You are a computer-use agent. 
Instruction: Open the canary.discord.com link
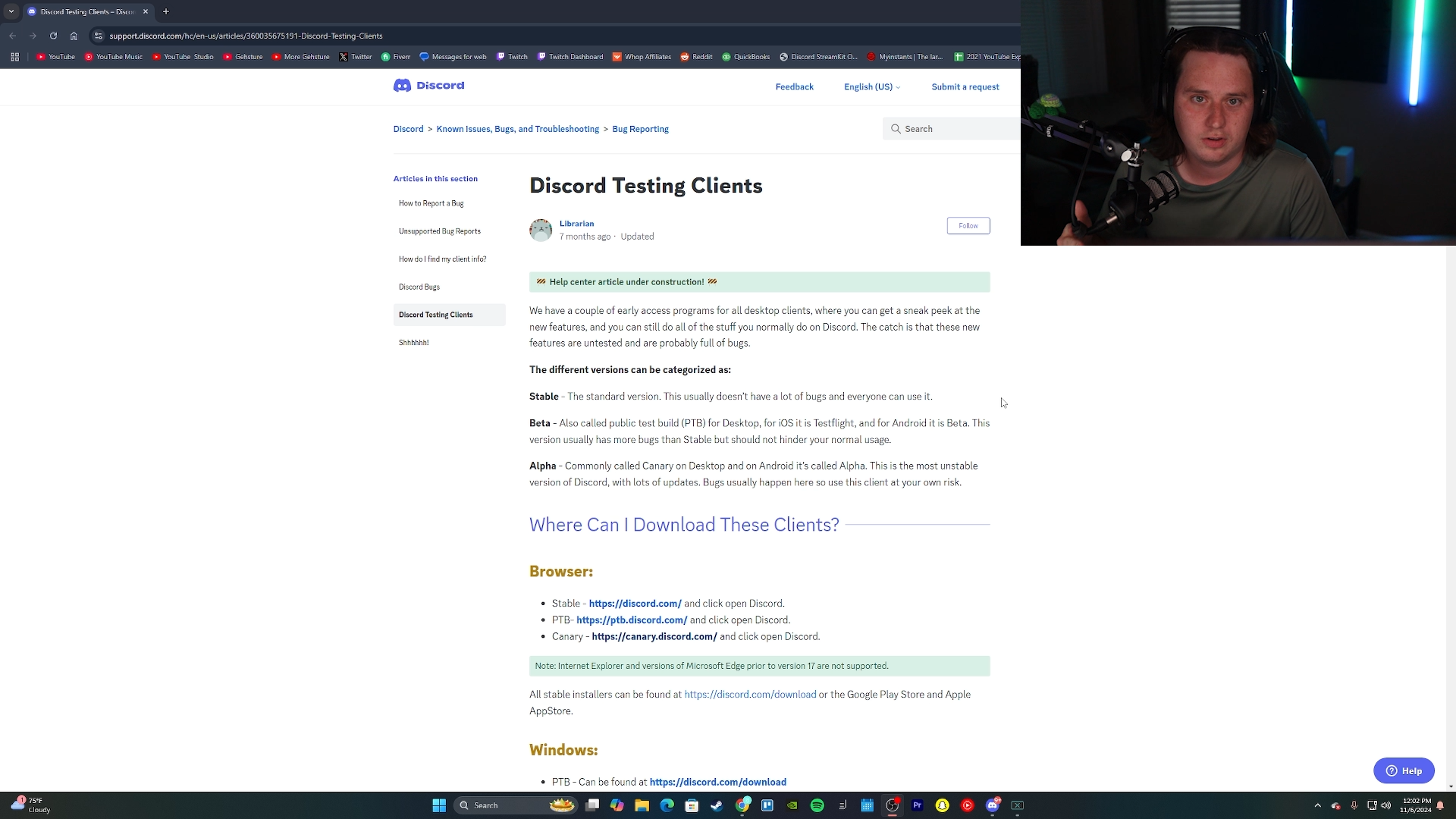[654, 637]
